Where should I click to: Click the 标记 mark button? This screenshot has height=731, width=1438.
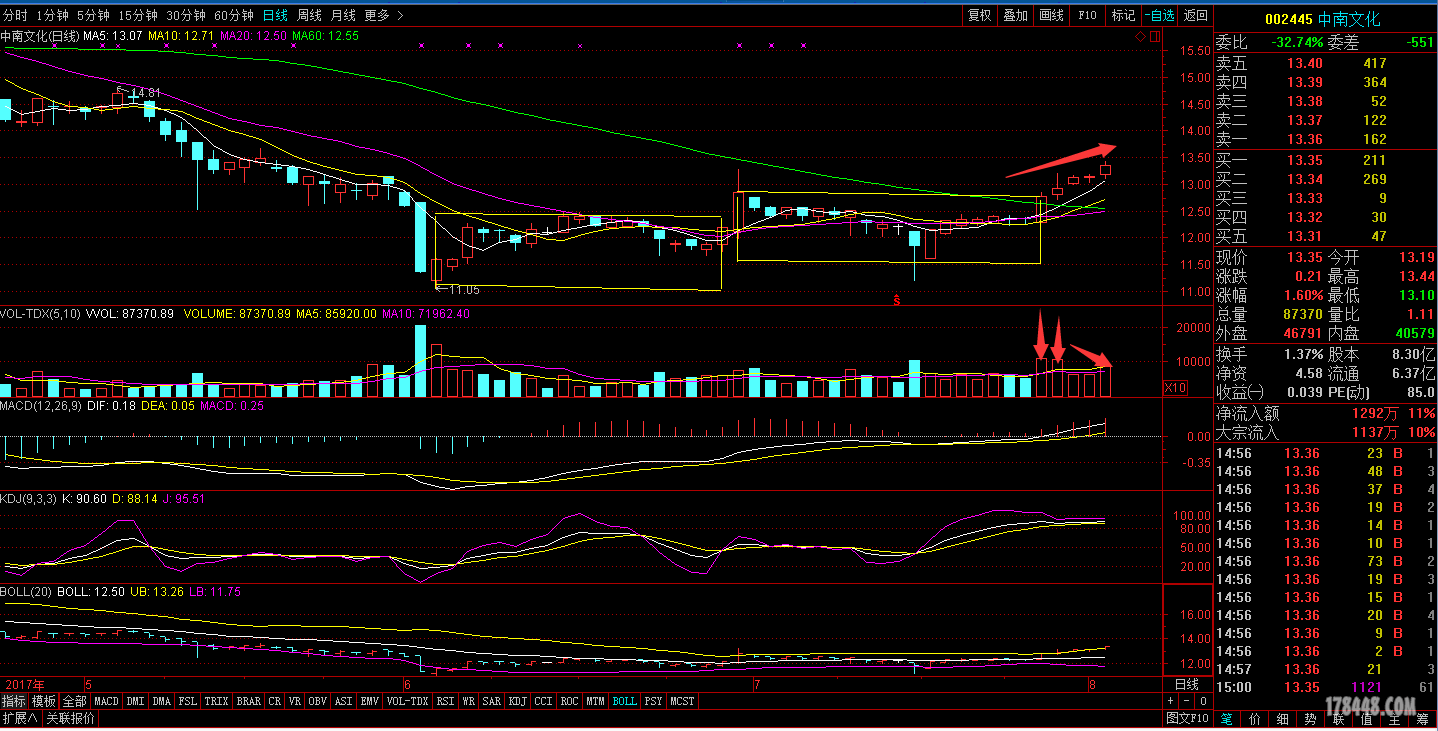pos(1123,15)
